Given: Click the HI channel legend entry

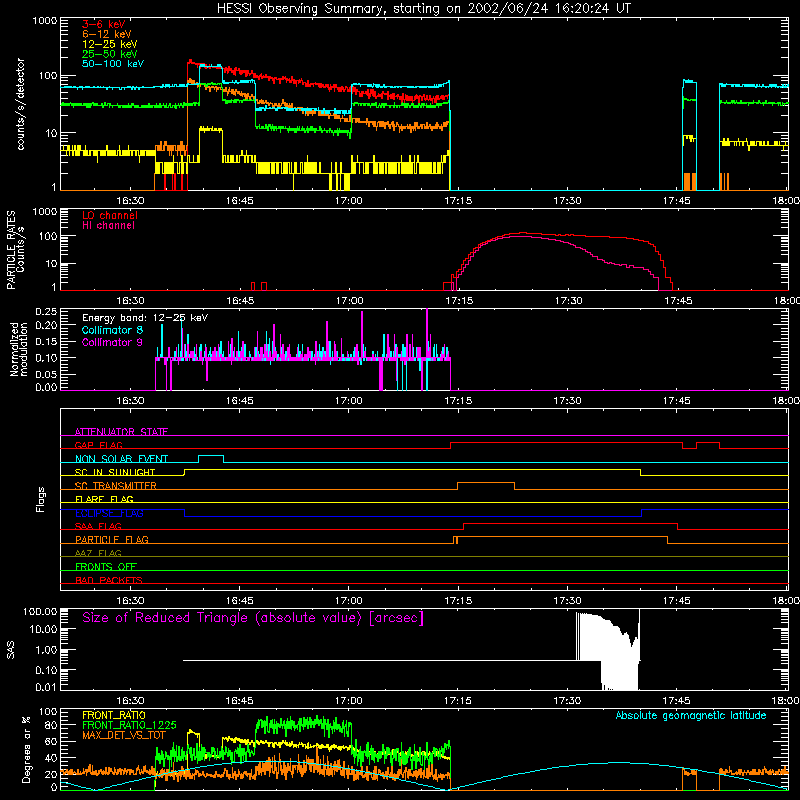Looking at the screenshot, I should pyautogui.click(x=108, y=225).
